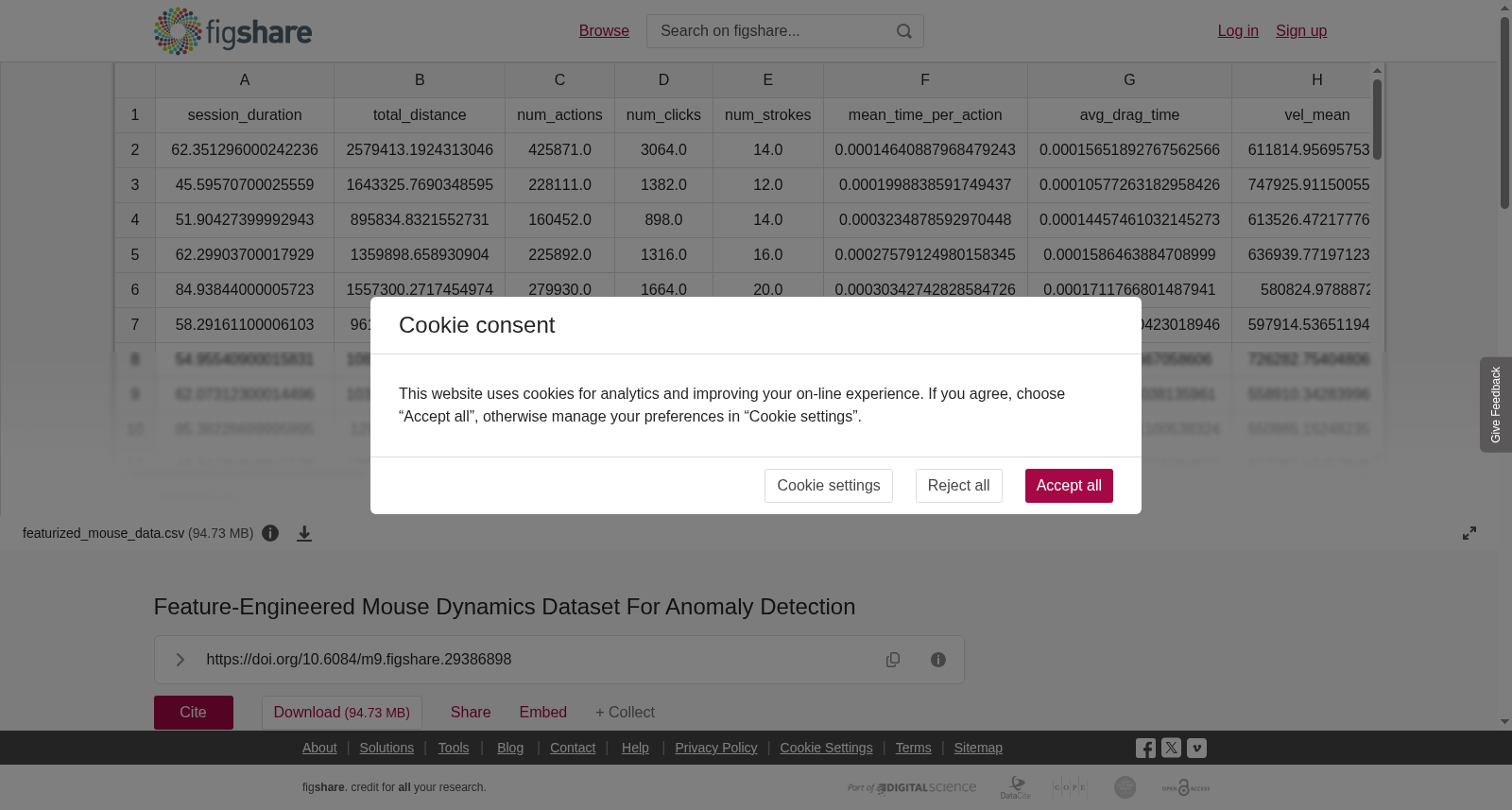Image resolution: width=1512 pixels, height=810 pixels.
Task: Open Privacy Policy footer link
Action: coord(716,748)
